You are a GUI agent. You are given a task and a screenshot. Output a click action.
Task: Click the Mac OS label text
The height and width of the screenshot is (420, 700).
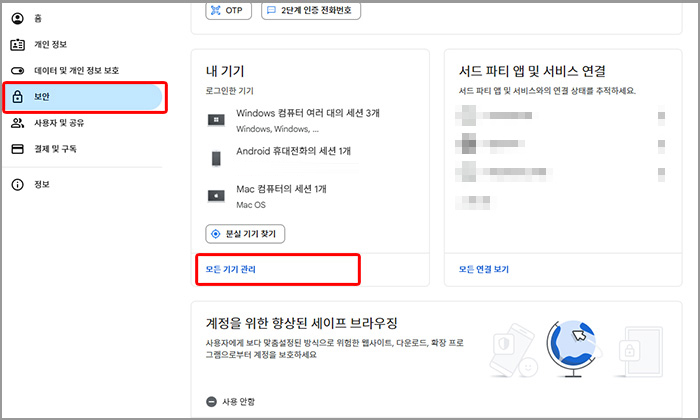click(x=251, y=205)
